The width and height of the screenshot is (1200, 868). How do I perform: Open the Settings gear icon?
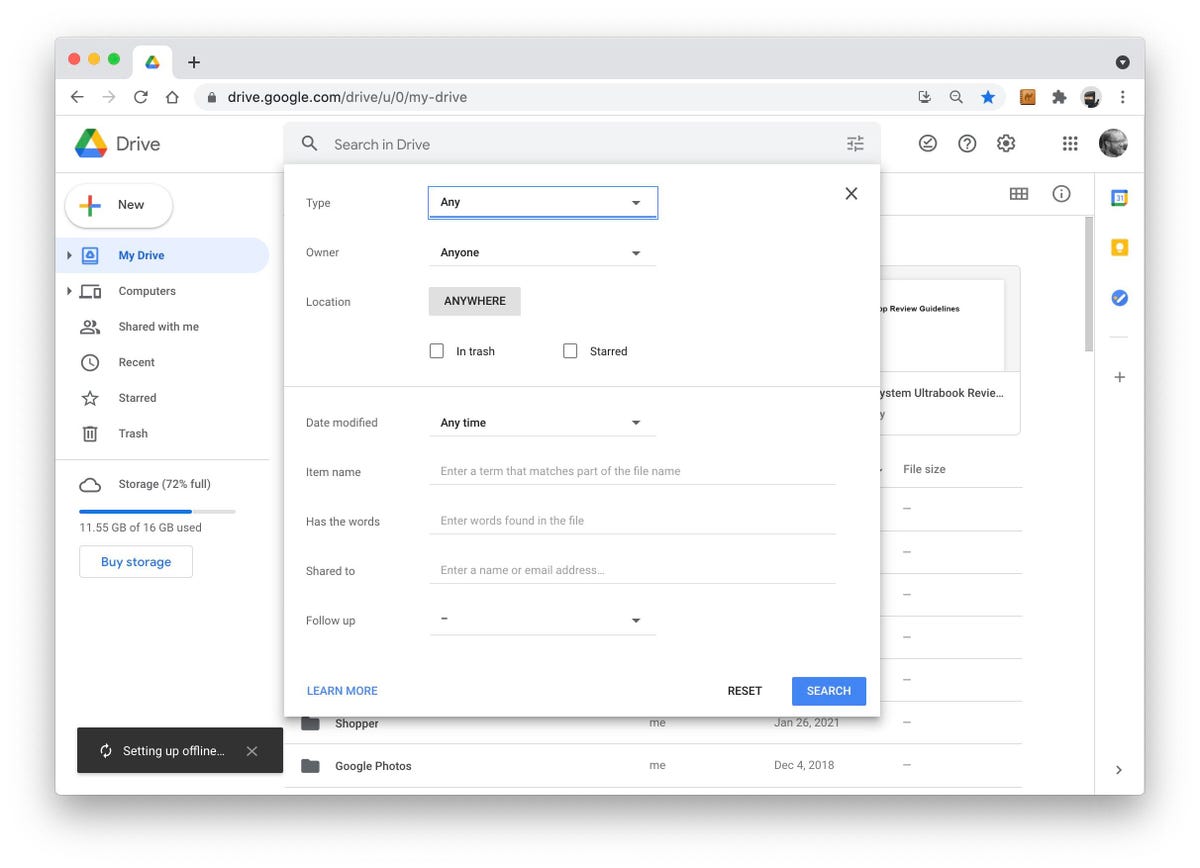click(1006, 144)
